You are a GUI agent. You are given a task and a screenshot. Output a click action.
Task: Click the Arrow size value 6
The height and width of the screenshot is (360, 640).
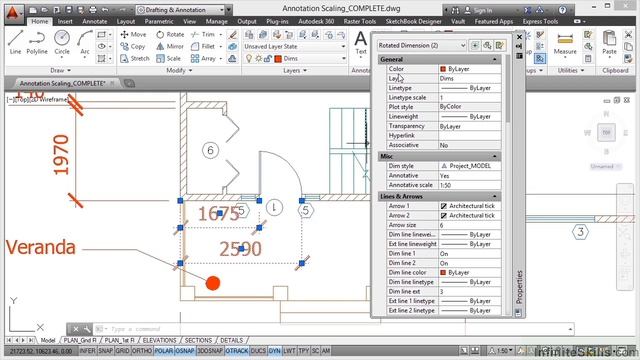469,225
